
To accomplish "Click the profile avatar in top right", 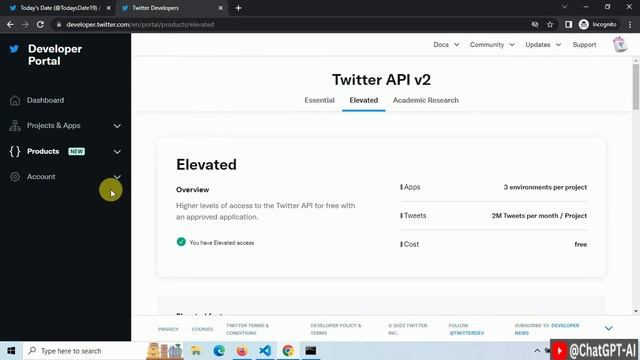I will pyautogui.click(x=620, y=44).
